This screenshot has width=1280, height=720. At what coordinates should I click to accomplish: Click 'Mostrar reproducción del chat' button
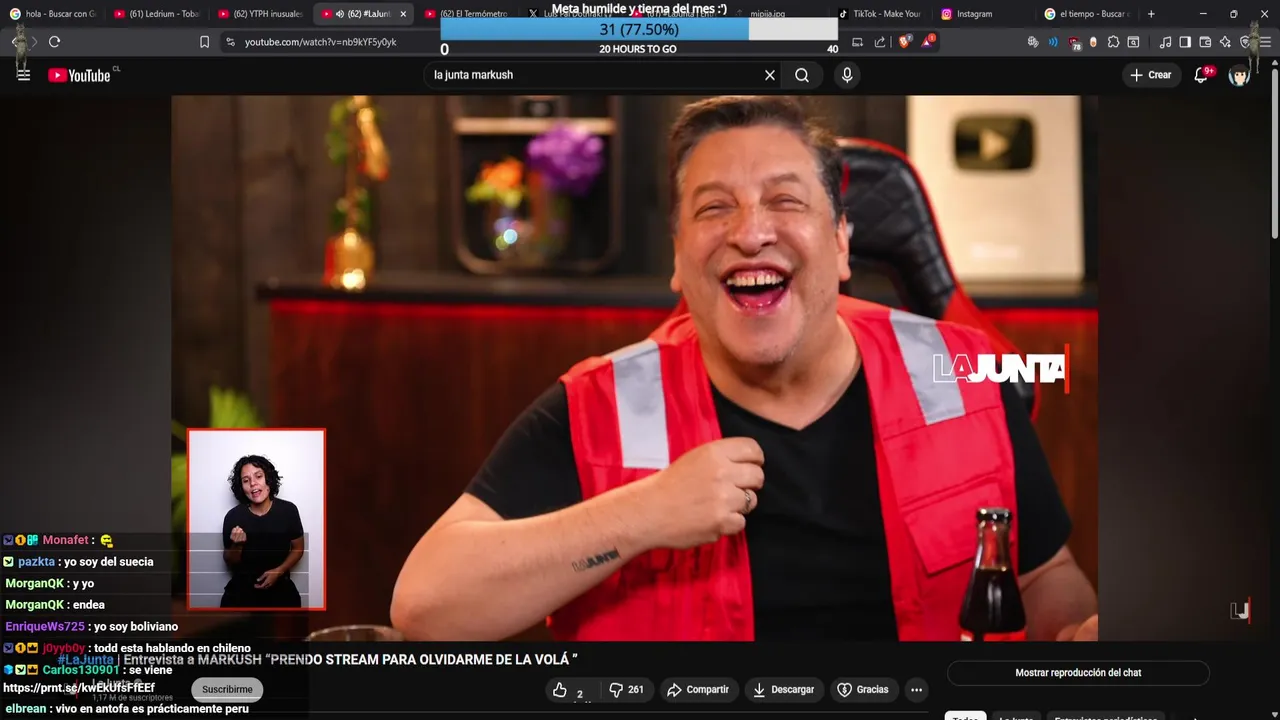[x=1078, y=673]
